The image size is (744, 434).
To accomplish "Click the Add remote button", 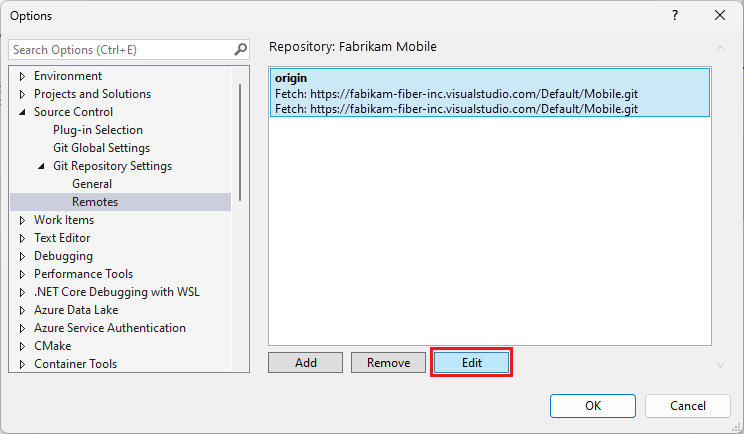I will pos(305,363).
